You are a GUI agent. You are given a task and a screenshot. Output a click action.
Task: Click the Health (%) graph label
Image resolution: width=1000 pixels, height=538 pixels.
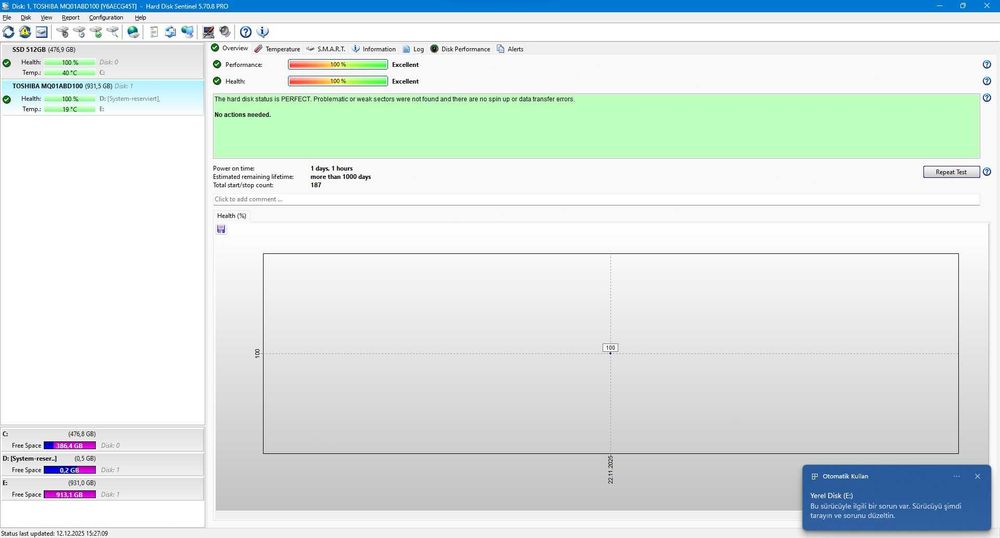tap(232, 216)
